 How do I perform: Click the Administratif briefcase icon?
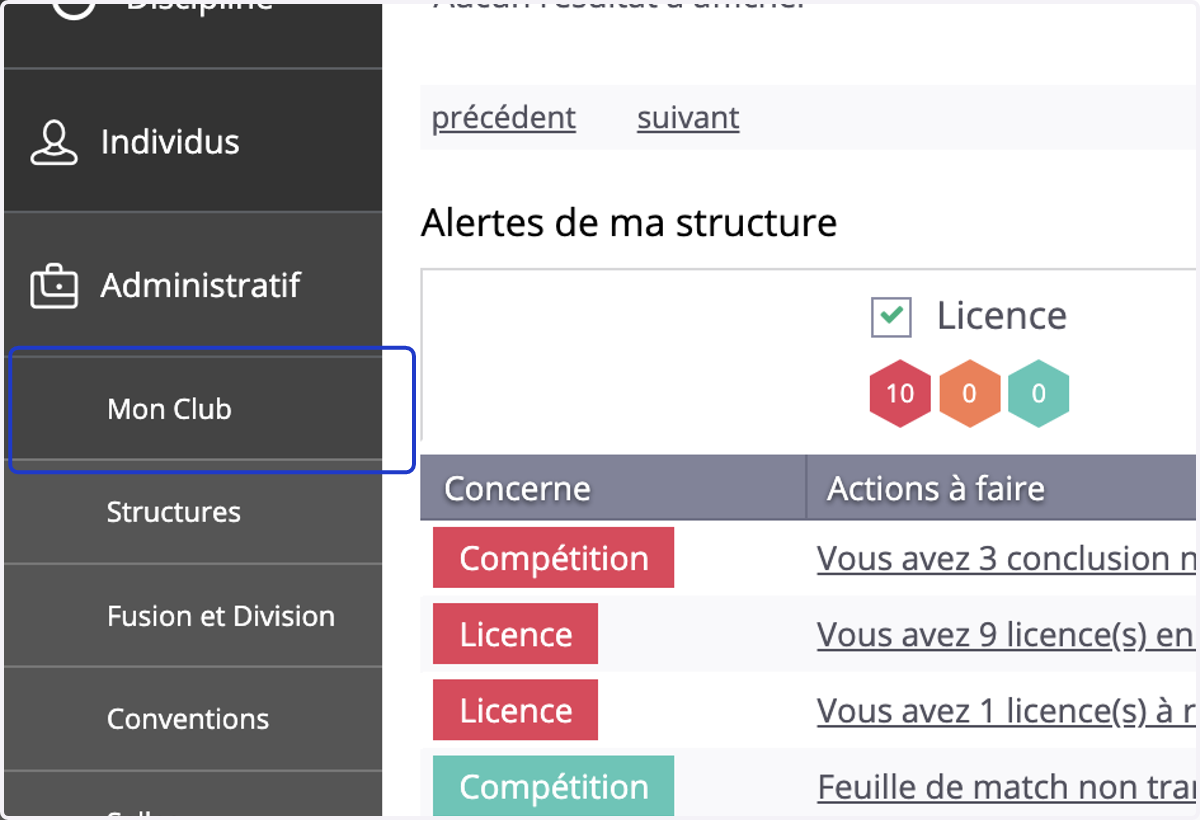[x=54, y=285]
